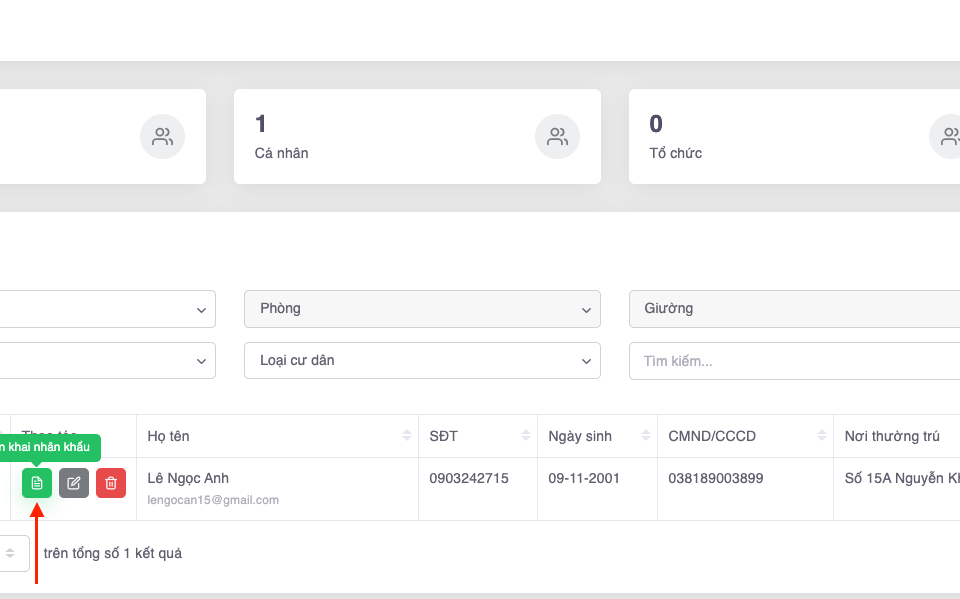Click the red trash delete icon
This screenshot has width=960, height=599.
[x=111, y=483]
